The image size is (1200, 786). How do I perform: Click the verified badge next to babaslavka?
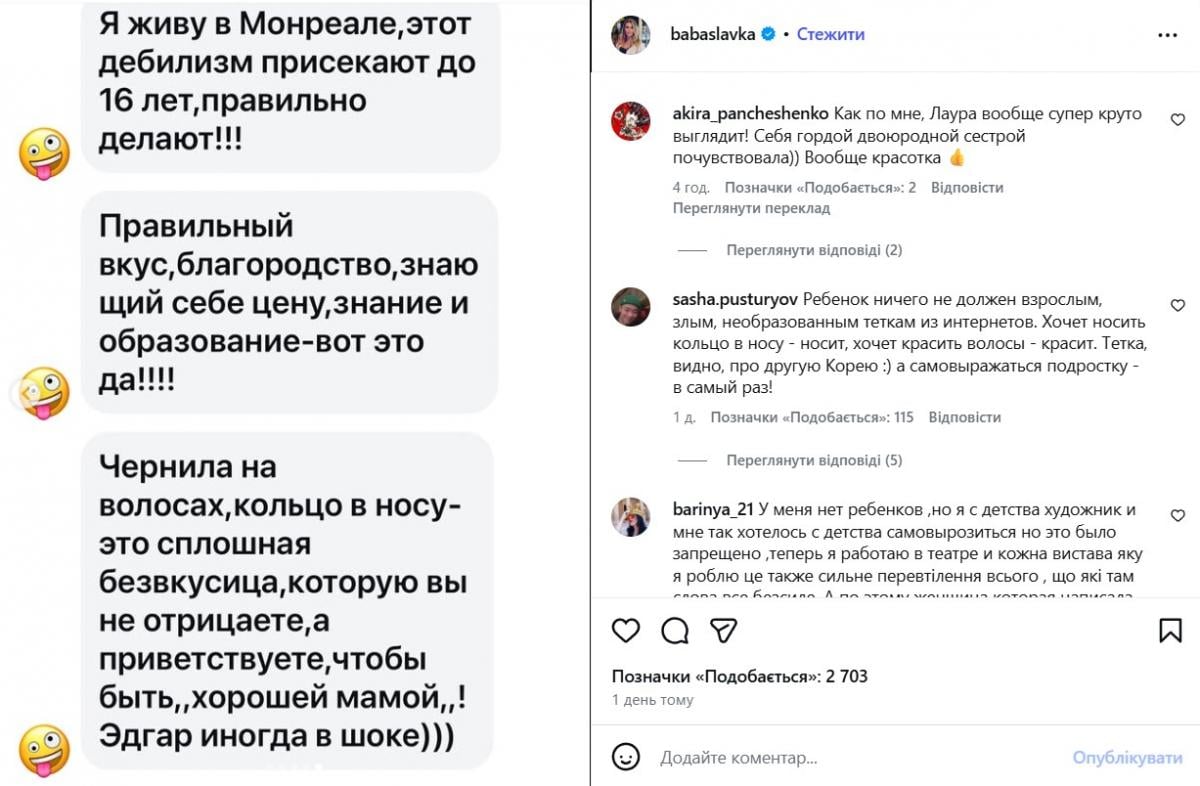click(766, 33)
